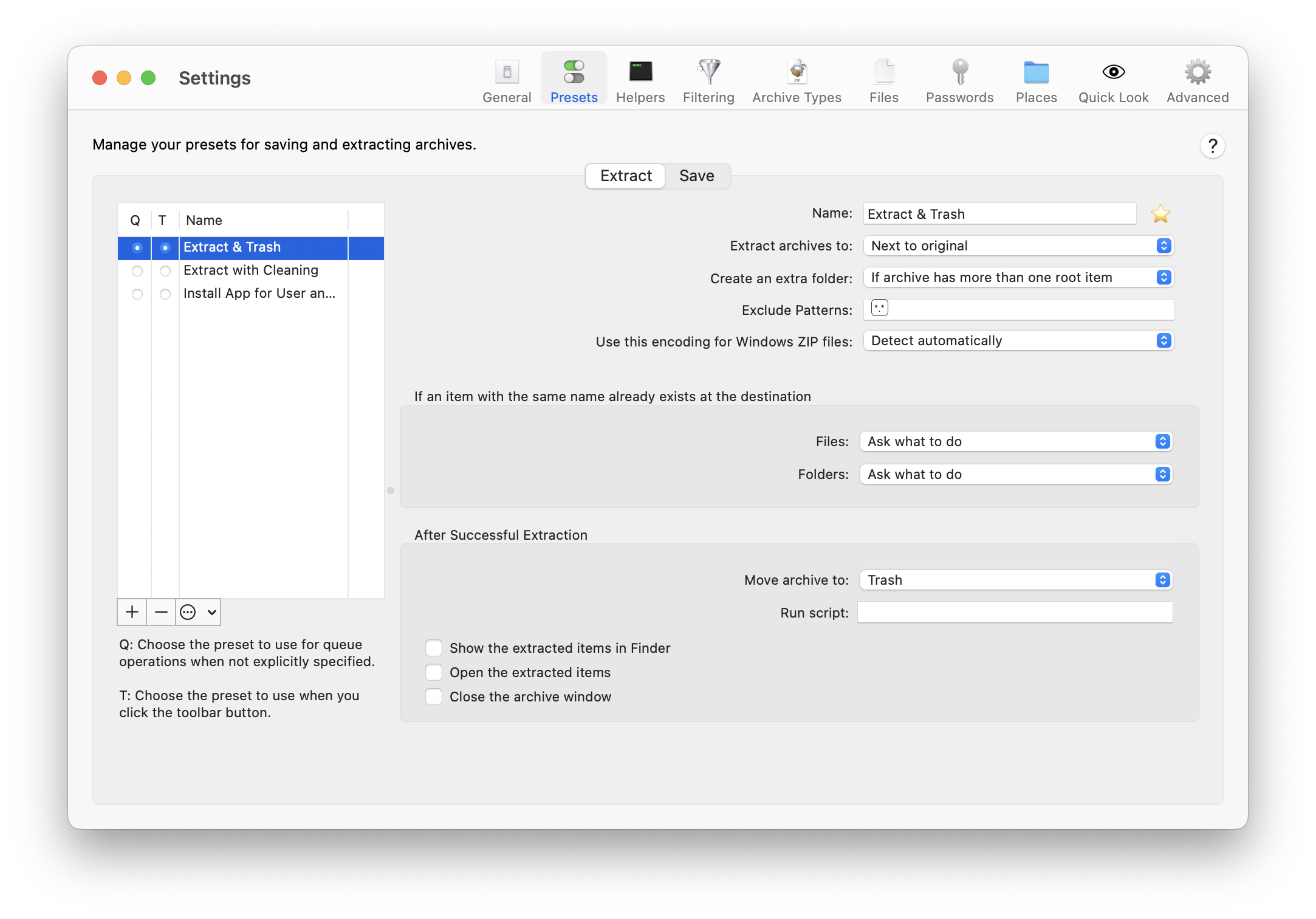Click the exclude pattern token icon
The width and height of the screenshot is (1316, 919).
click(879, 308)
